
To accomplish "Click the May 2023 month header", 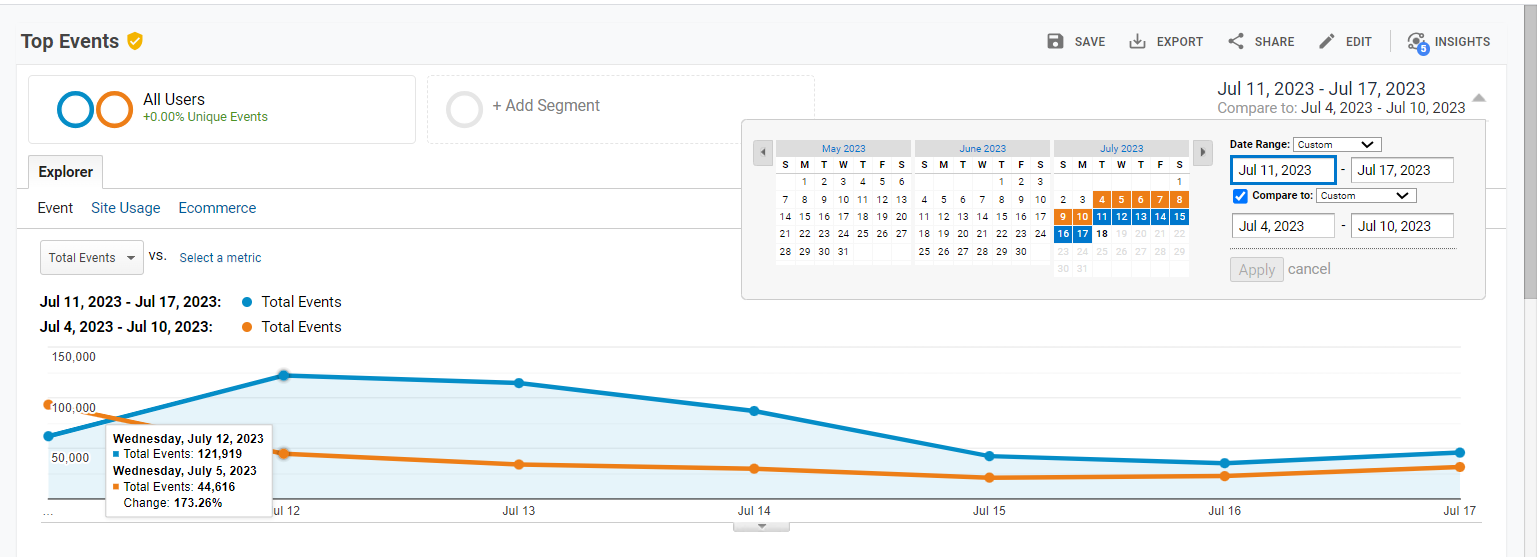I will (x=843, y=148).
